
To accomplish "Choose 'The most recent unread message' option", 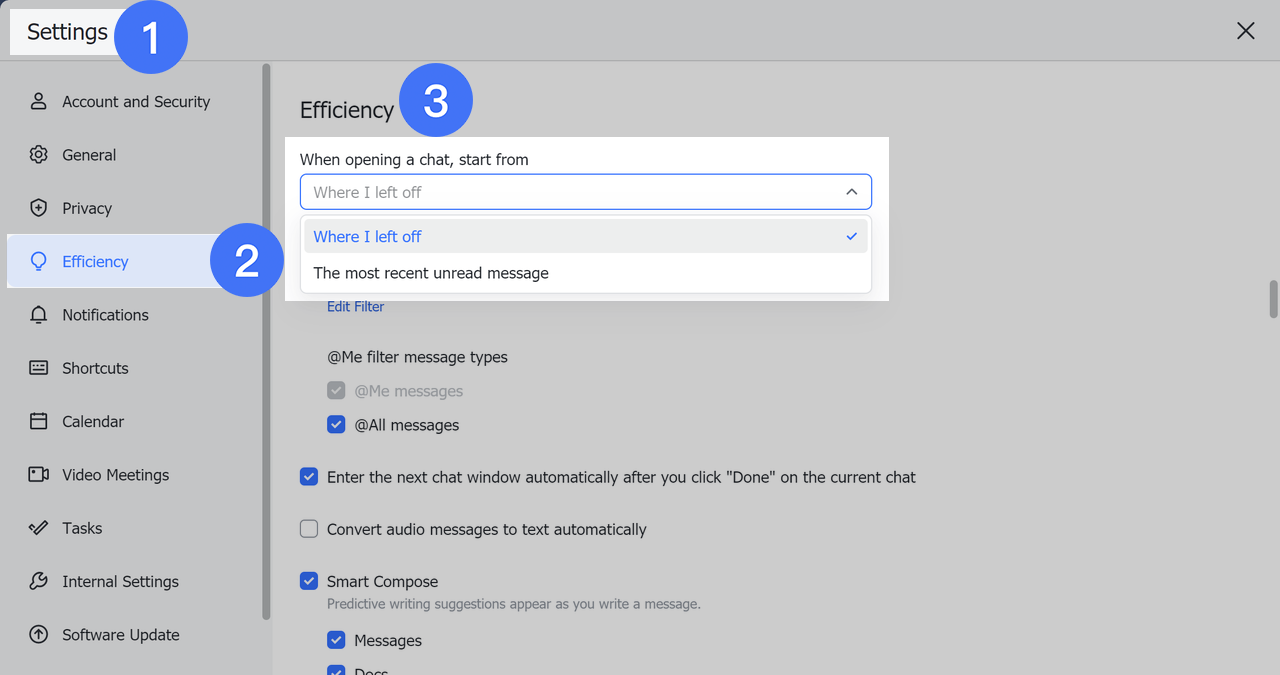I will click(x=431, y=273).
